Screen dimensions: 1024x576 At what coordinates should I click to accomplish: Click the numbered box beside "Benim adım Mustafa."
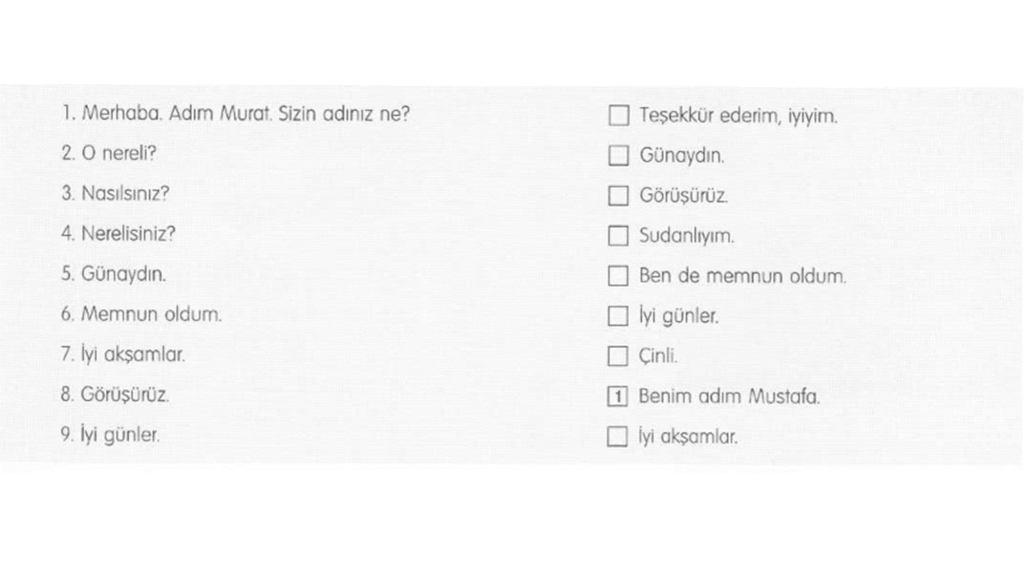coord(619,397)
